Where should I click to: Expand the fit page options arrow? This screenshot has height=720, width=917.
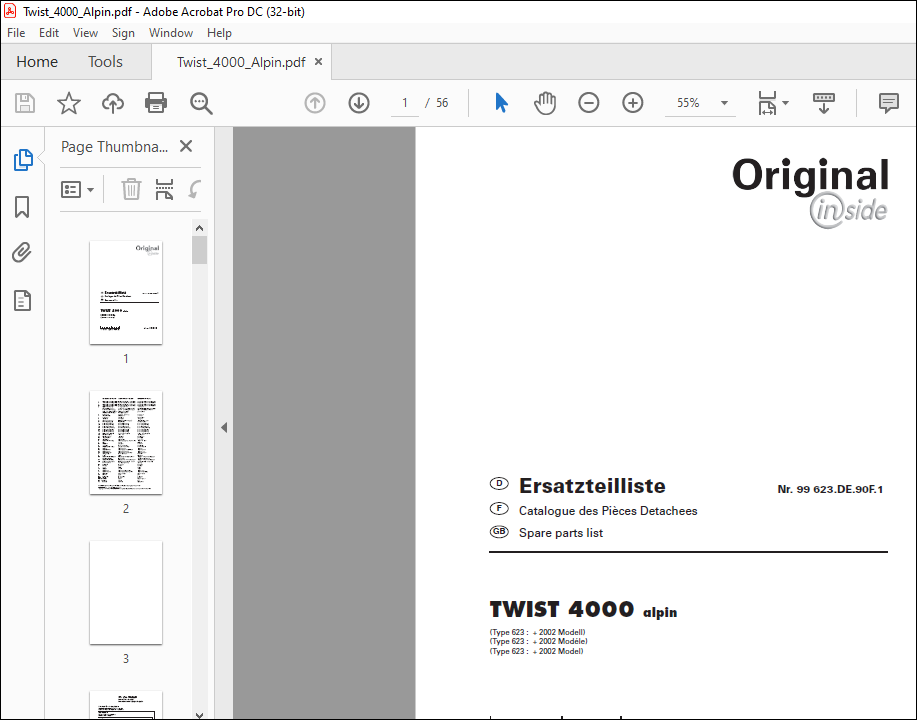(785, 103)
